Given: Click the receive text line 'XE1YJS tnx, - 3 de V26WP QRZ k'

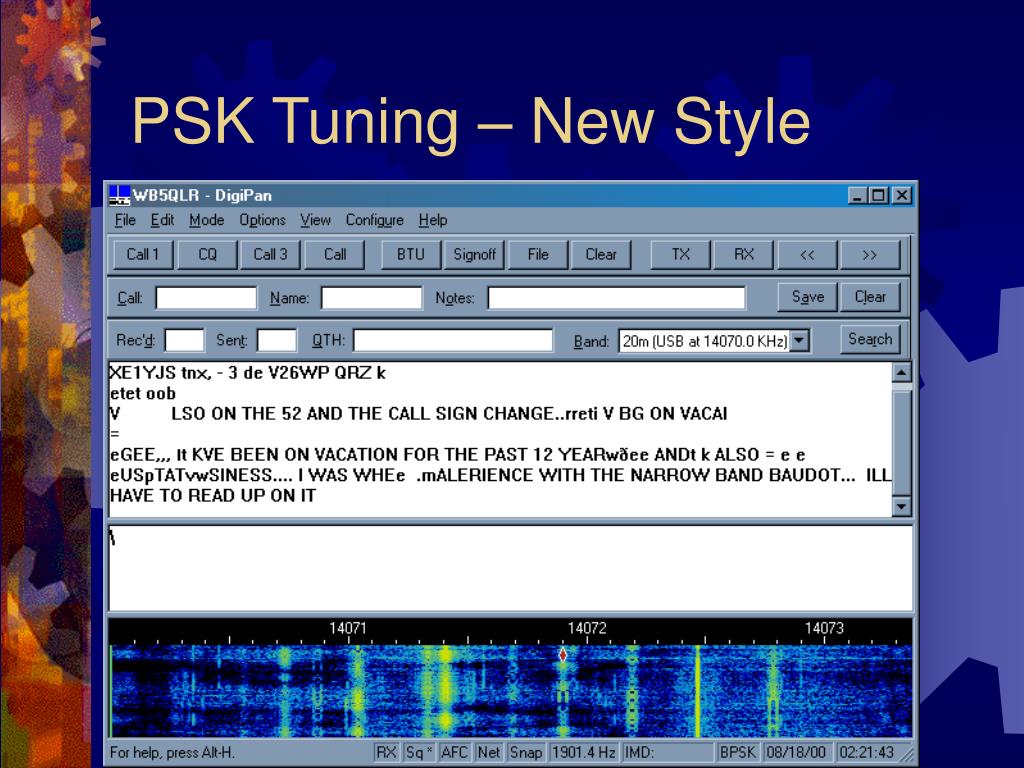Looking at the screenshot, I should (x=248, y=373).
